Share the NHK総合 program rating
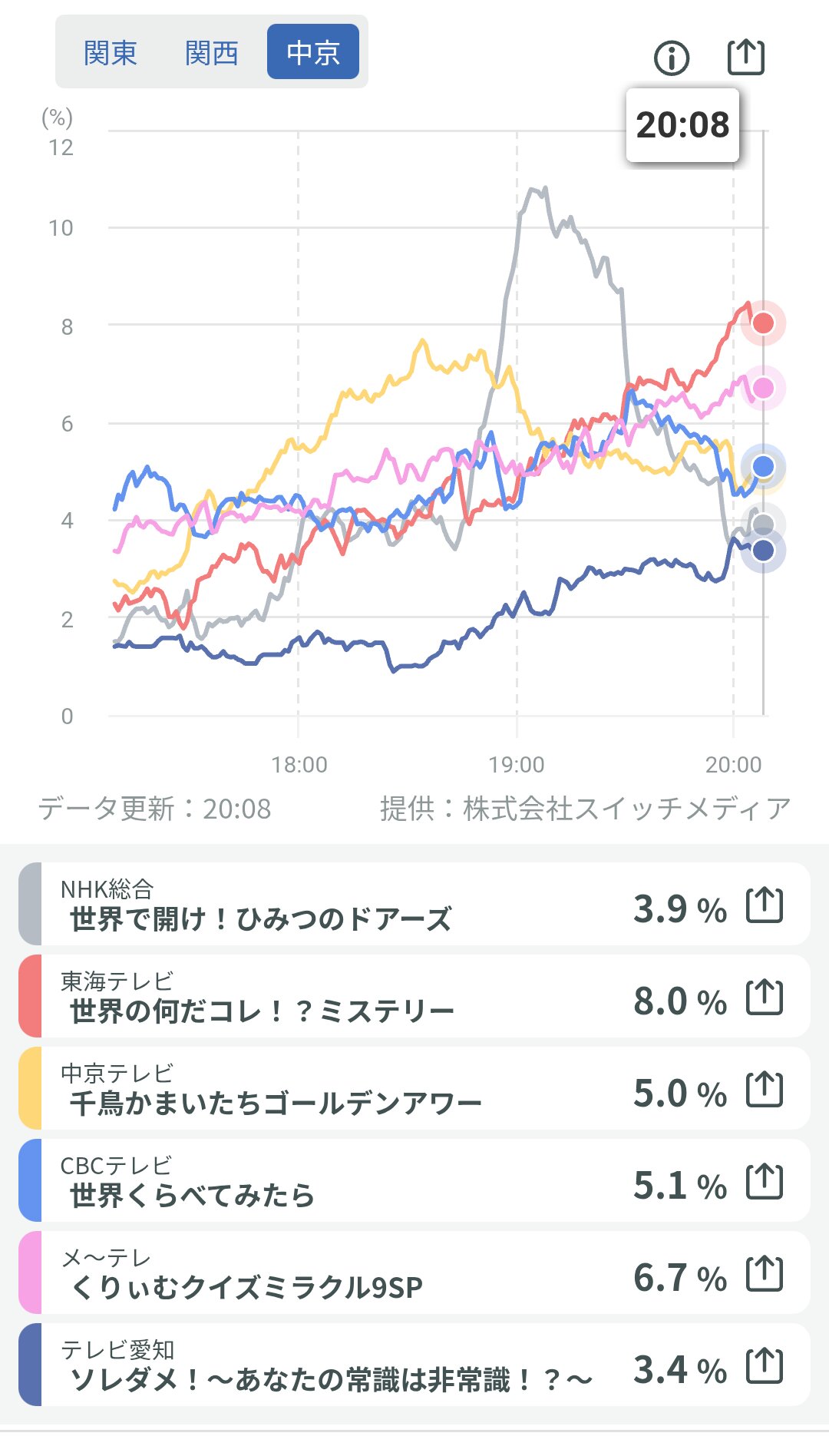This screenshot has height=1456, width=829. click(x=765, y=905)
